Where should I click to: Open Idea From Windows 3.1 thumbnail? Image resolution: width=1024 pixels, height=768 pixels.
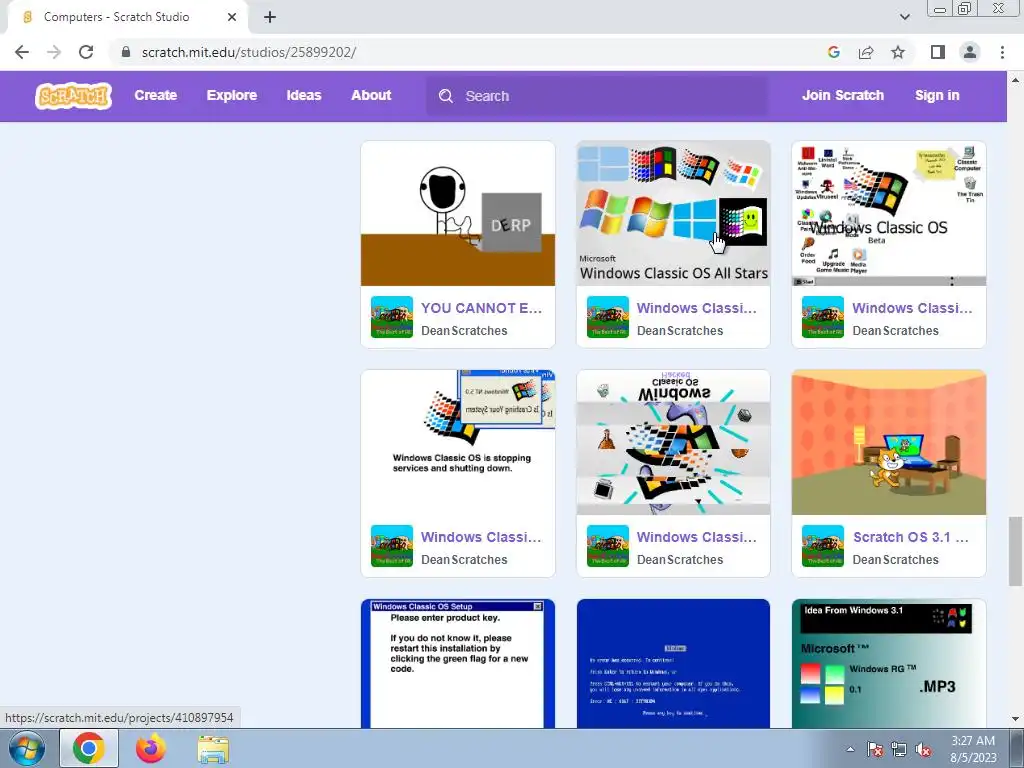(x=889, y=664)
